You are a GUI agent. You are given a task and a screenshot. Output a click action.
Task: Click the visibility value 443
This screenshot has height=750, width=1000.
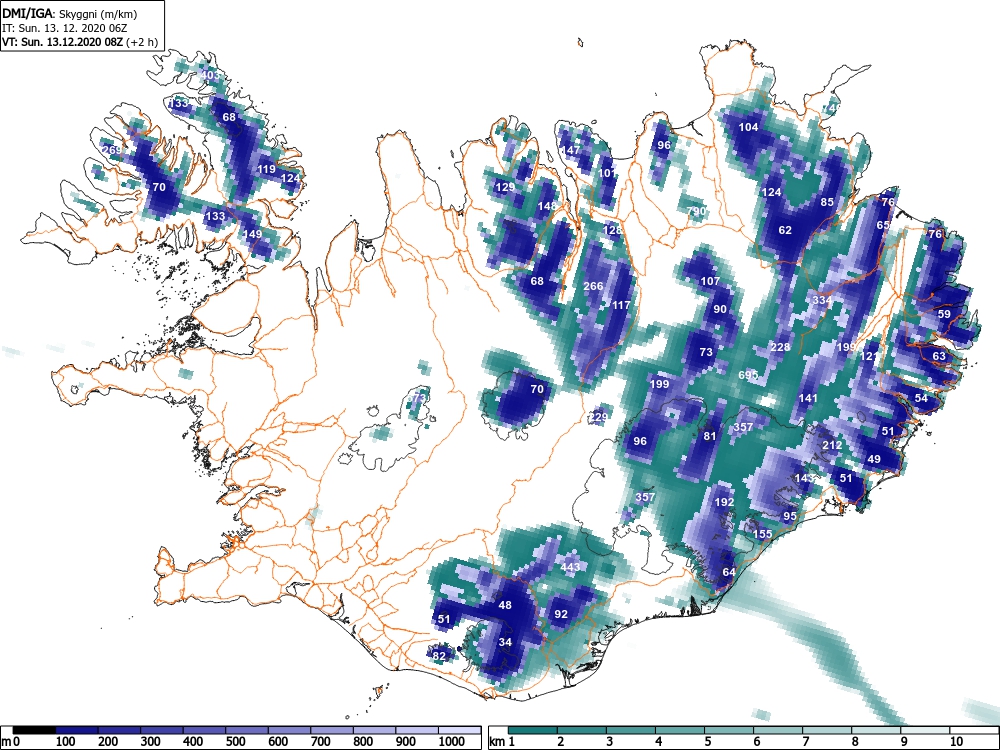[570, 567]
